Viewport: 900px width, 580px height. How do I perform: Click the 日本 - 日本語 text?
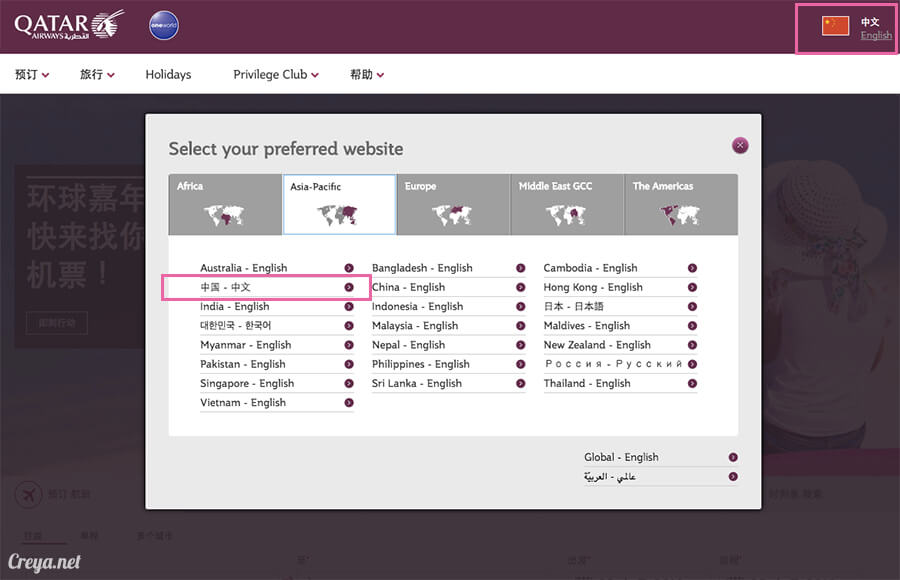coord(573,307)
